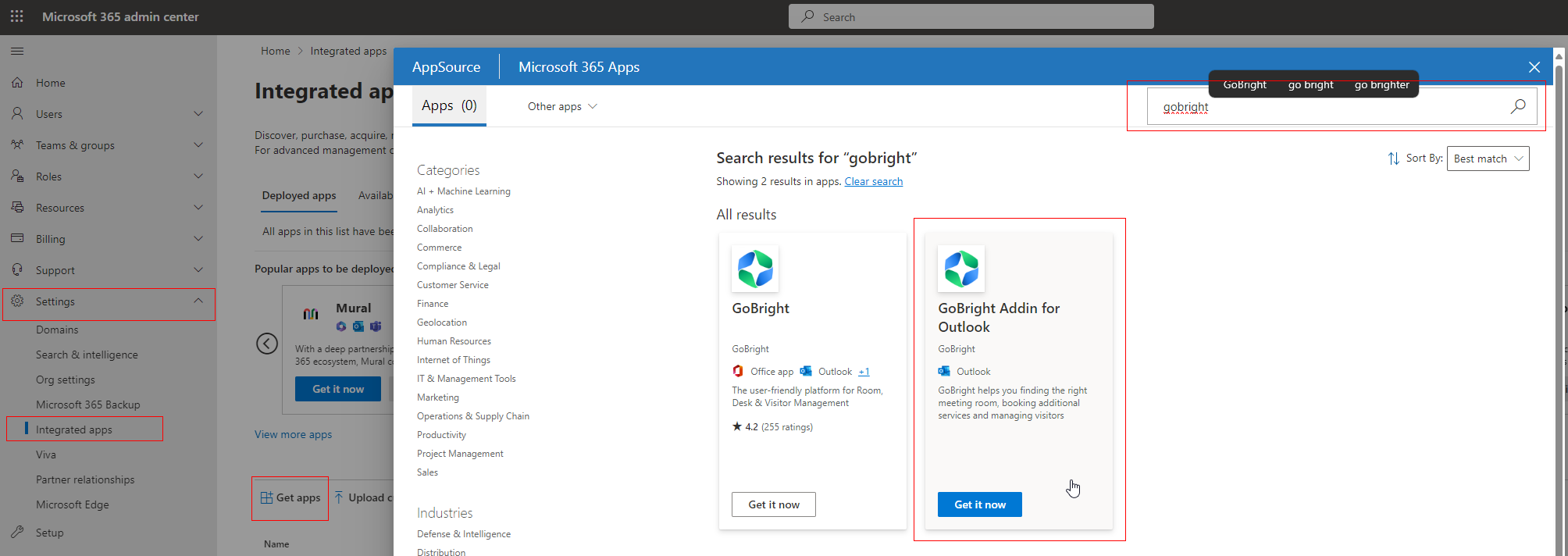
Task: Click the +1 link on GoBright card
Action: tap(864, 372)
